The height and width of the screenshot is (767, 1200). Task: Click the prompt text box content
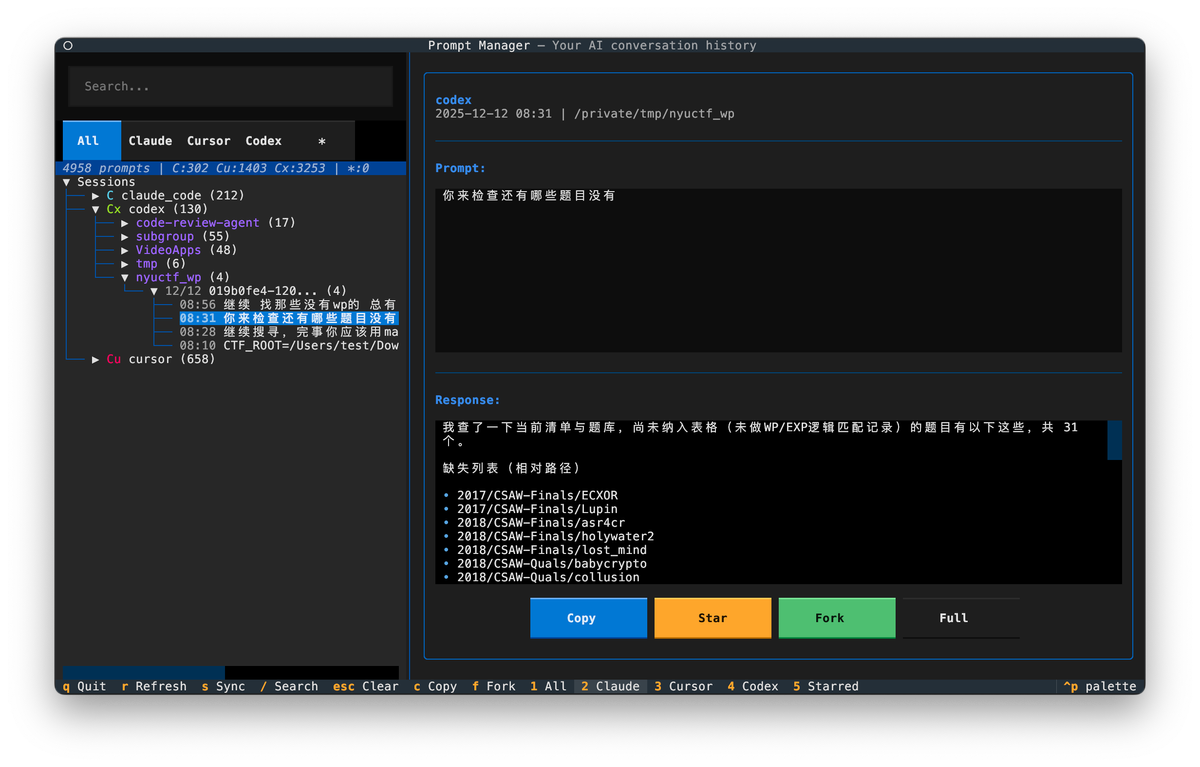[778, 270]
